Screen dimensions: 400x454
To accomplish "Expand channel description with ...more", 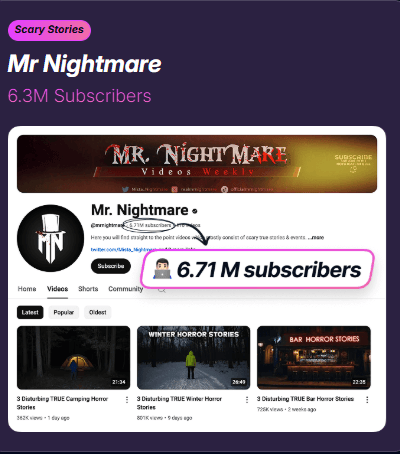I will point(316,237).
